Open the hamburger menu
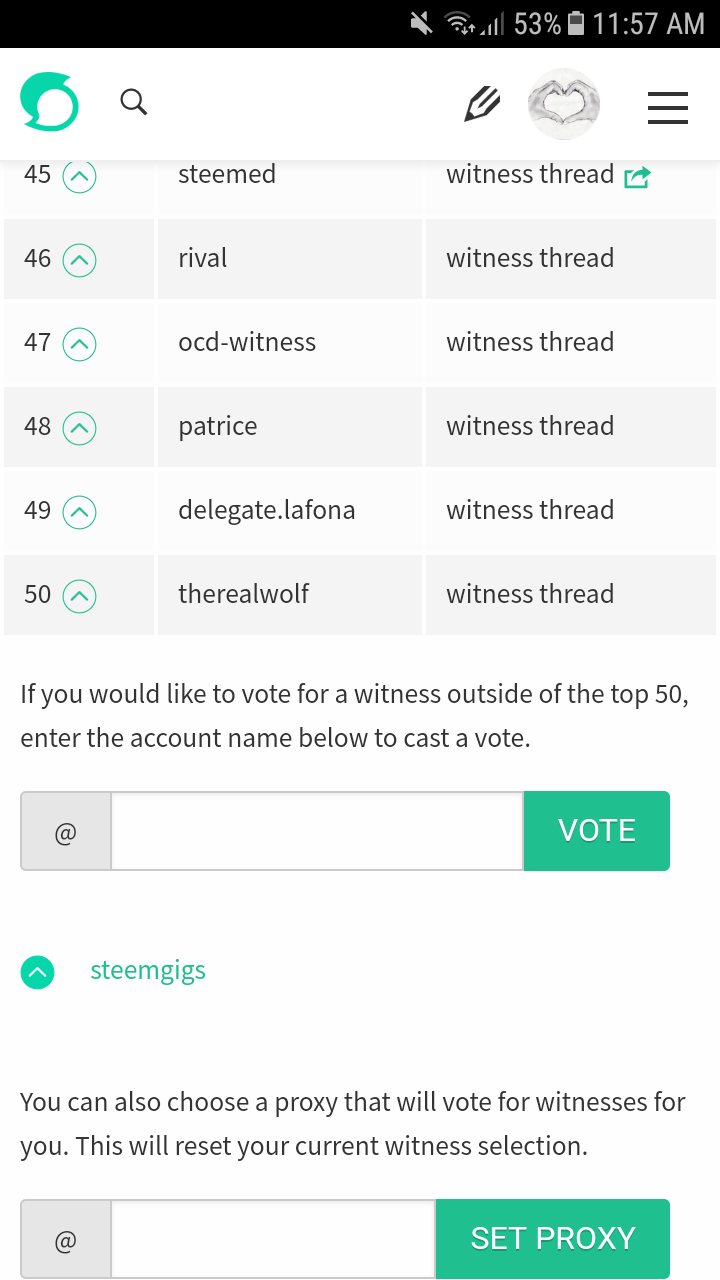 pyautogui.click(x=668, y=107)
